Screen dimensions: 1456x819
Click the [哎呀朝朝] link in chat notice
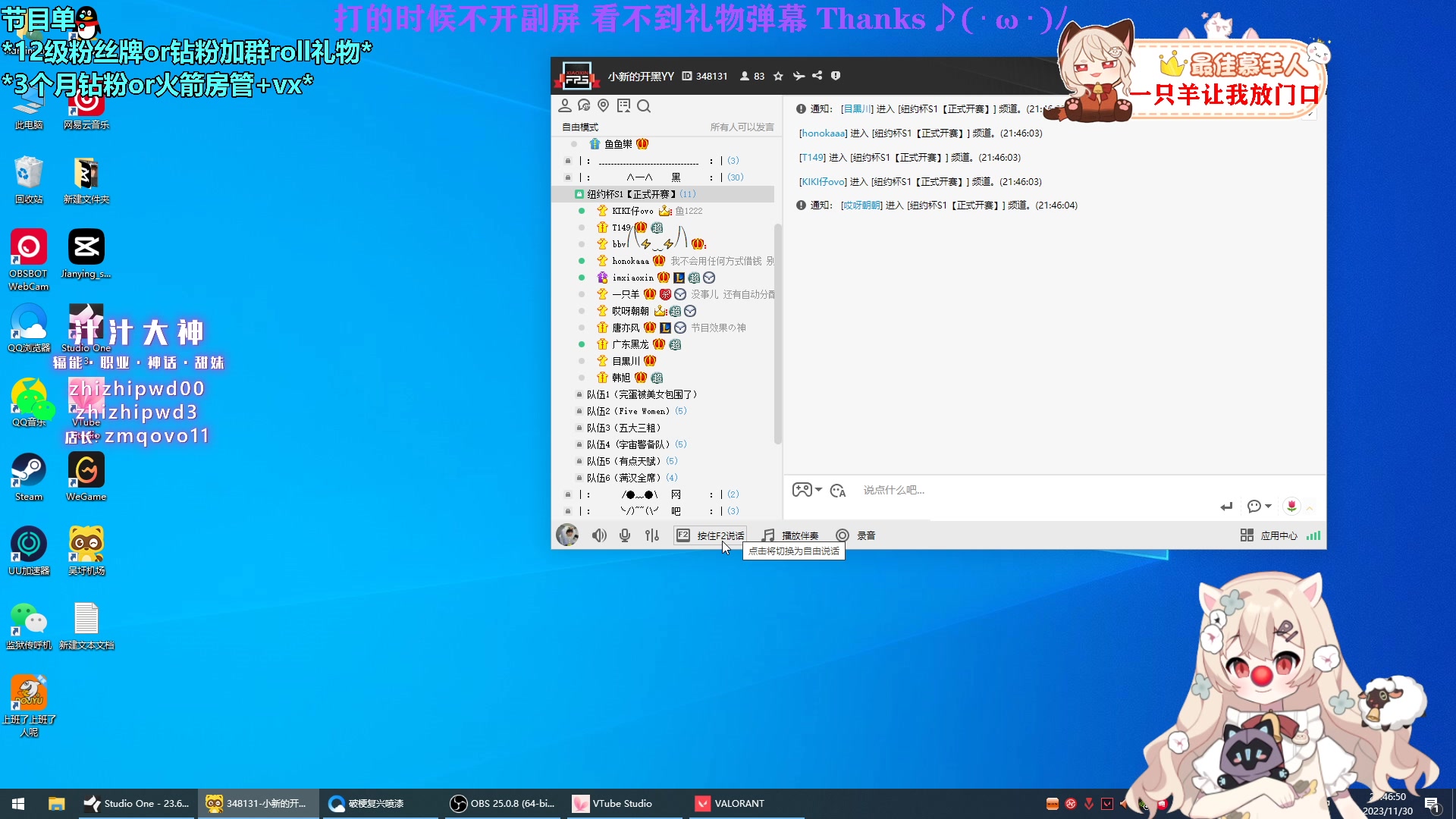862,206
